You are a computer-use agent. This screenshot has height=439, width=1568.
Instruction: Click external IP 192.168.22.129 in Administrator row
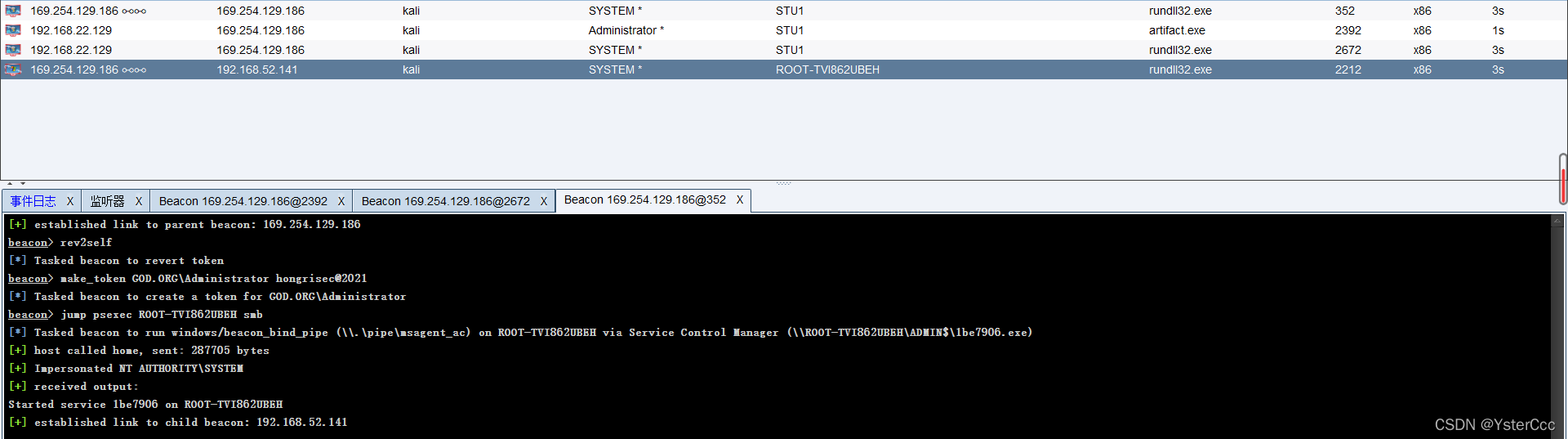point(71,30)
